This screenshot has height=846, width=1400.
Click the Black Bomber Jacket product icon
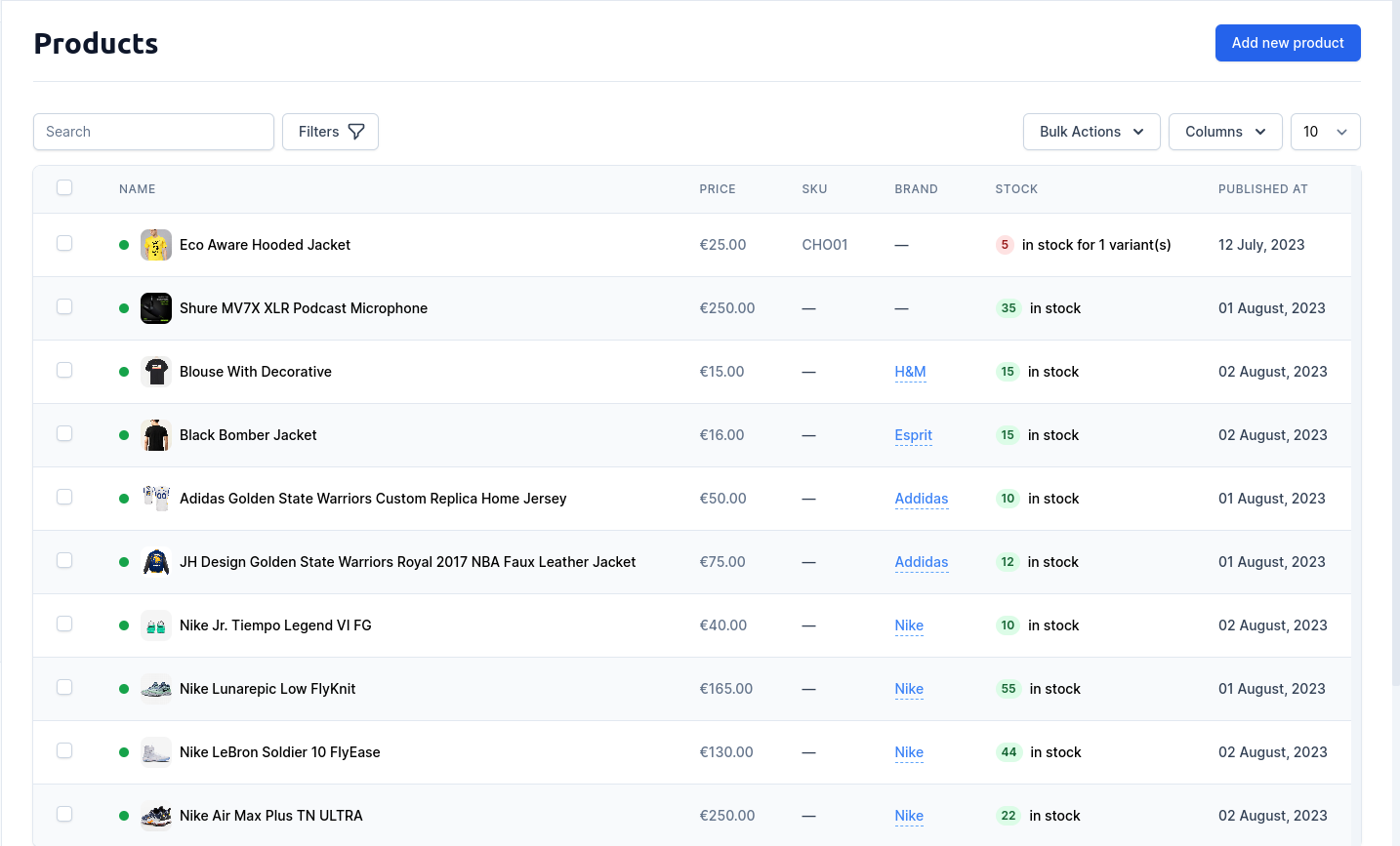(156, 435)
